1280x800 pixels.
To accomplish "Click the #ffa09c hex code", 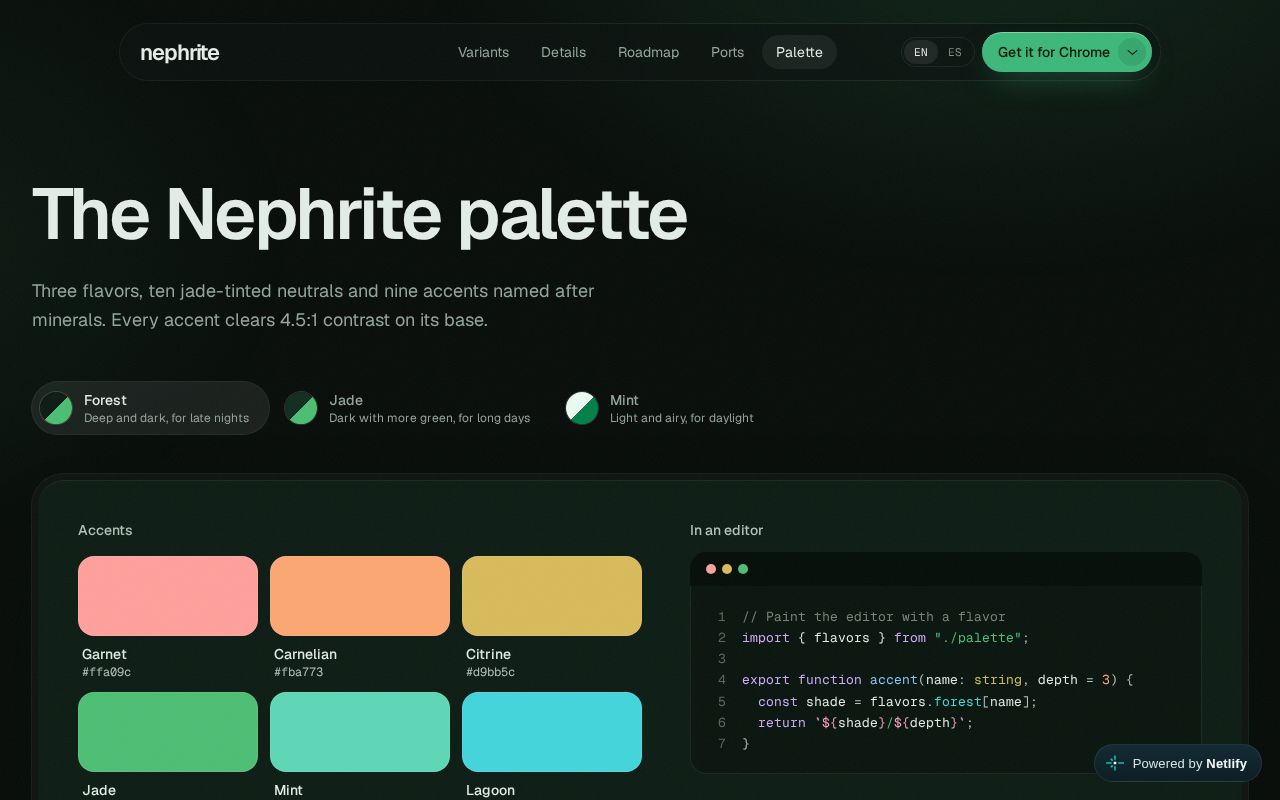I will (x=106, y=672).
